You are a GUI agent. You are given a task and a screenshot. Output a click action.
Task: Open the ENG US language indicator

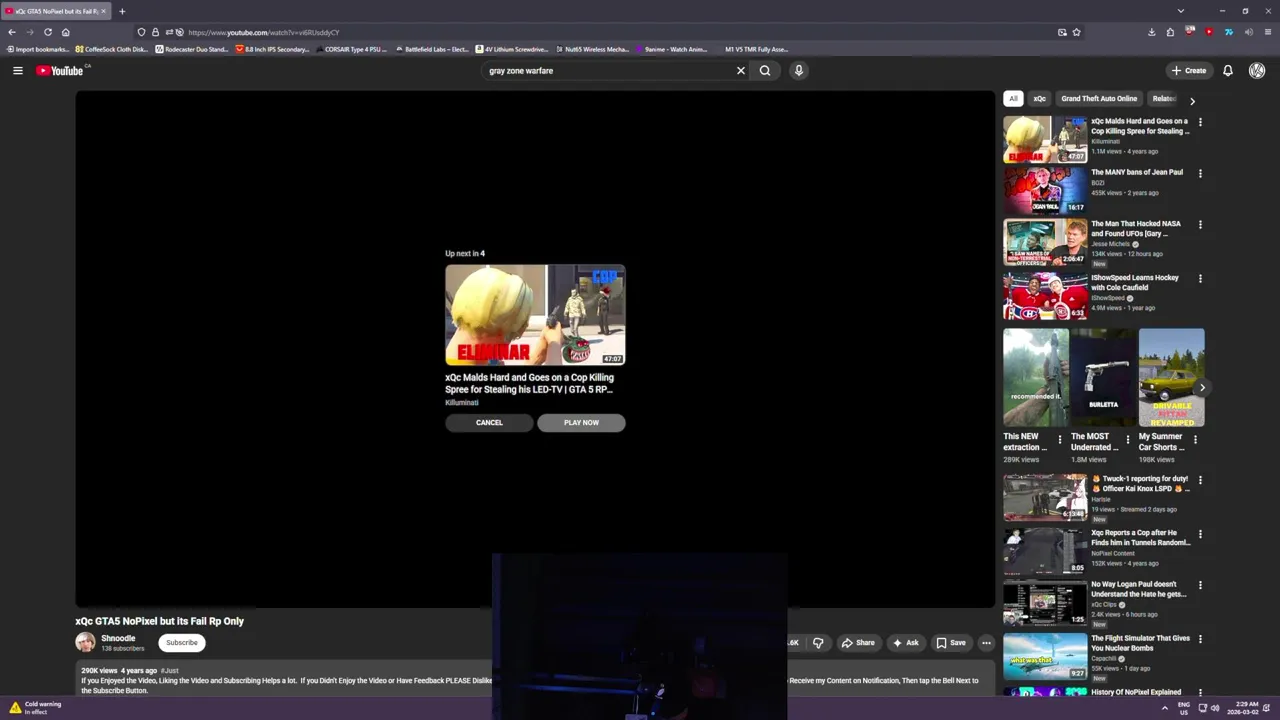(1186, 707)
